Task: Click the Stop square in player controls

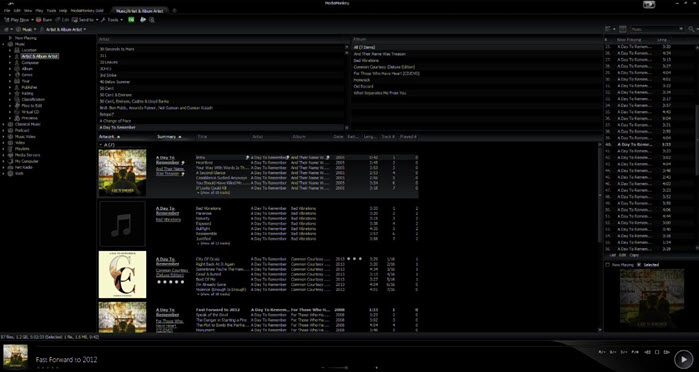Action: click(657, 352)
